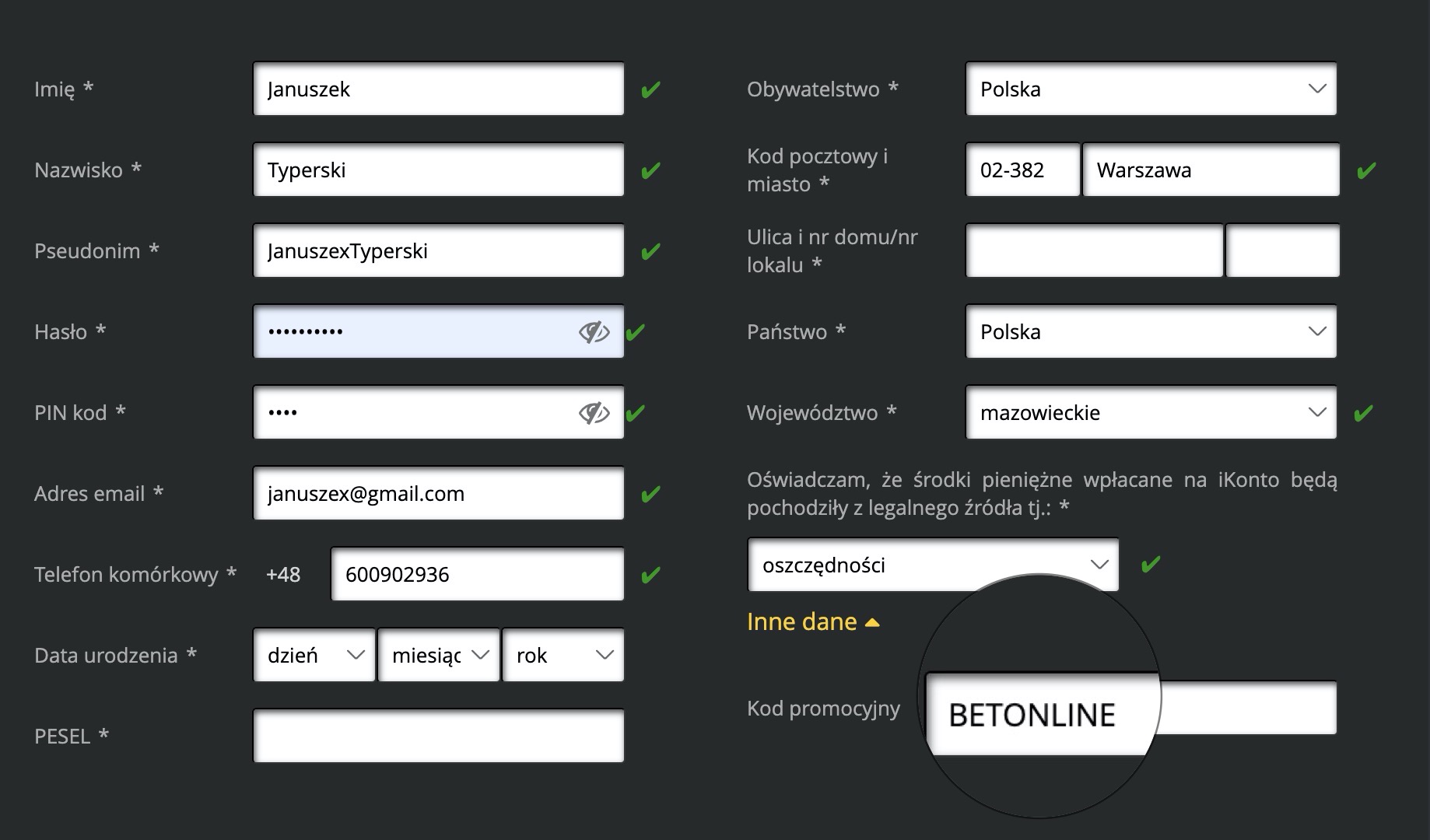Viewport: 1430px width, 840px height.
Task: Open the Obywatelstwo dropdown
Action: pyautogui.click(x=1151, y=89)
